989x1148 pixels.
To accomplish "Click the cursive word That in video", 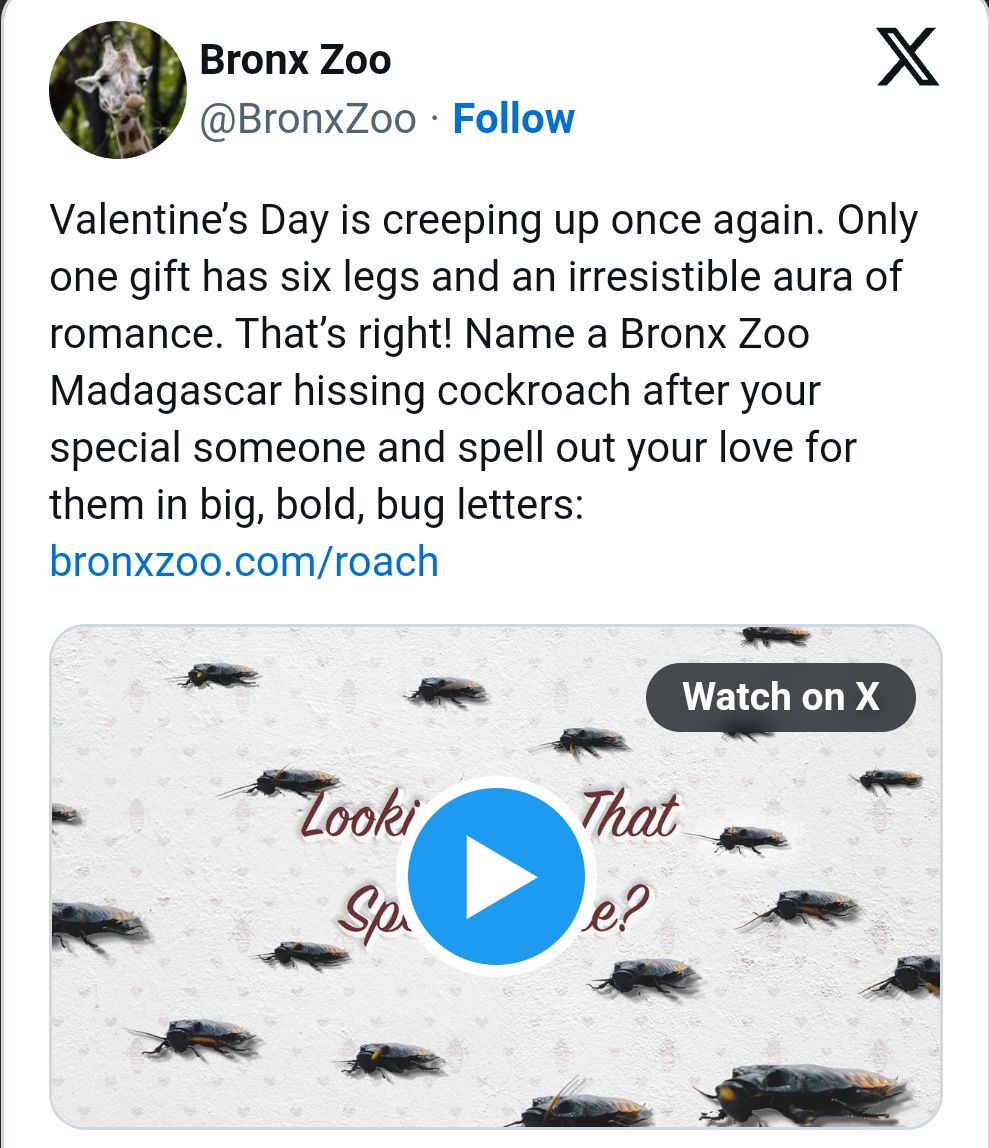I will point(630,815).
